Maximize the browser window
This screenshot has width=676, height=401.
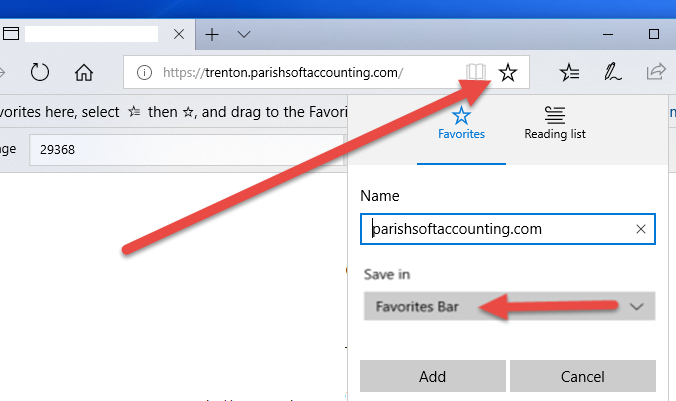pyautogui.click(x=654, y=34)
